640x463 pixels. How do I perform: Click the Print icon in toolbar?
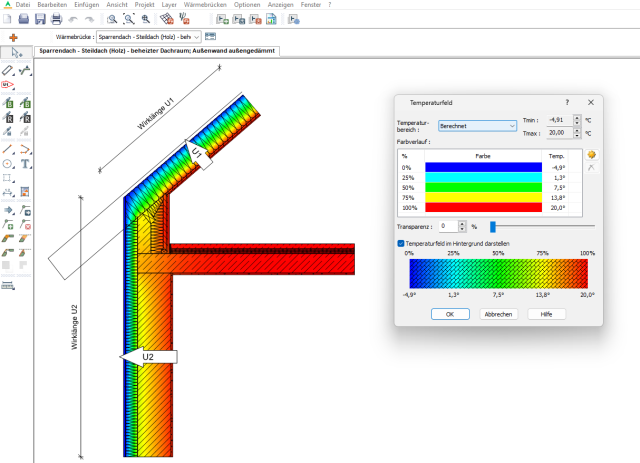57,19
